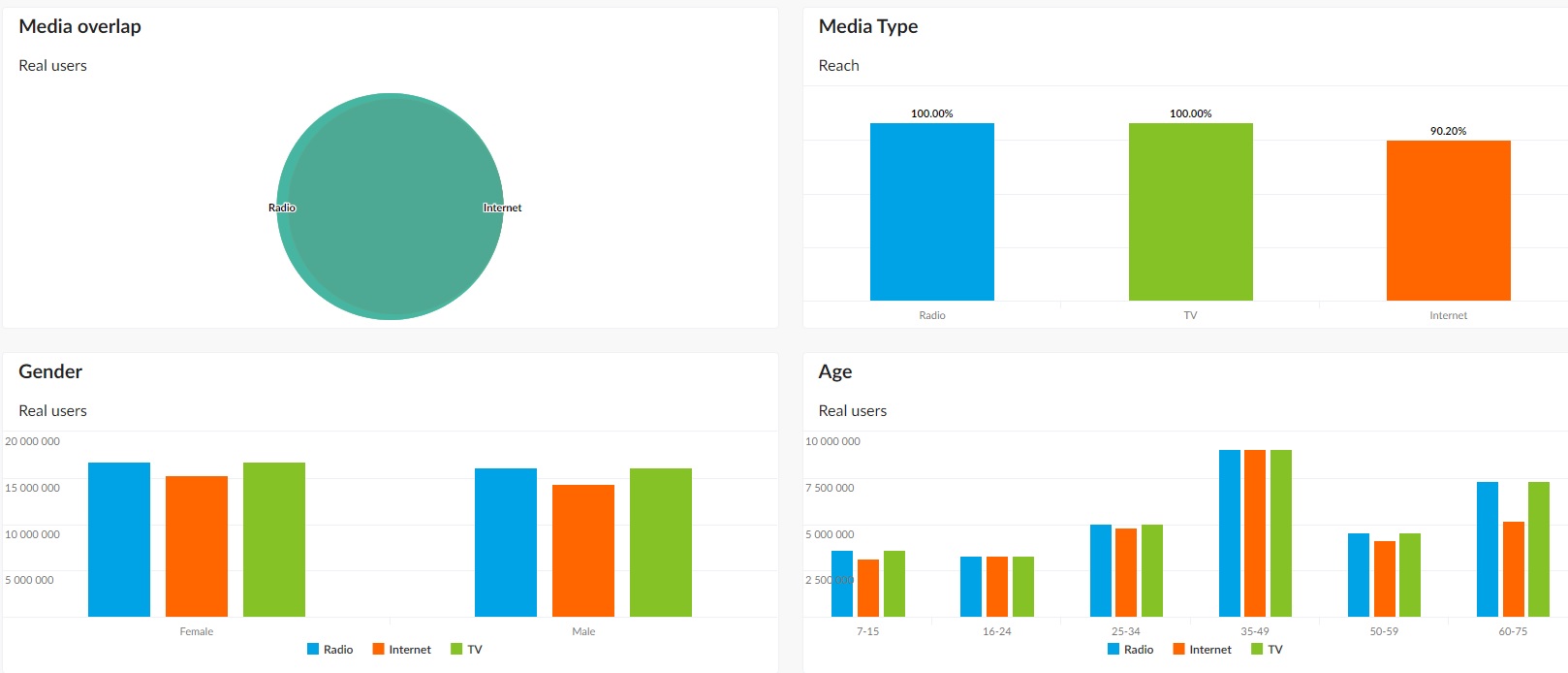1568x673 pixels.
Task: Select the orange Internet 90.20% reach bar
Action: click(x=1448, y=220)
